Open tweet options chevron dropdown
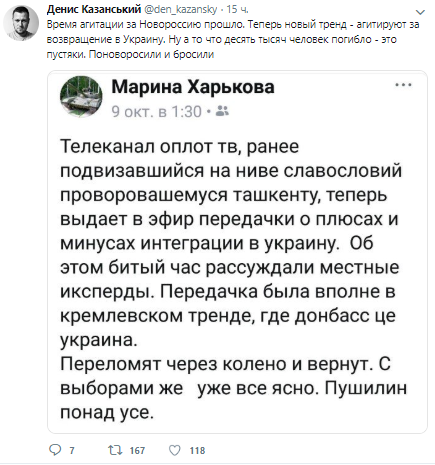Screen dimensions: 435x465 point(421,12)
